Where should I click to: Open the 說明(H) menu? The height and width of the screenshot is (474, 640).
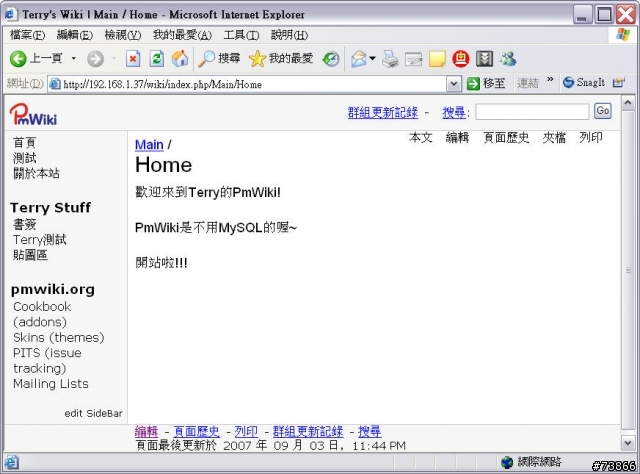[289, 36]
